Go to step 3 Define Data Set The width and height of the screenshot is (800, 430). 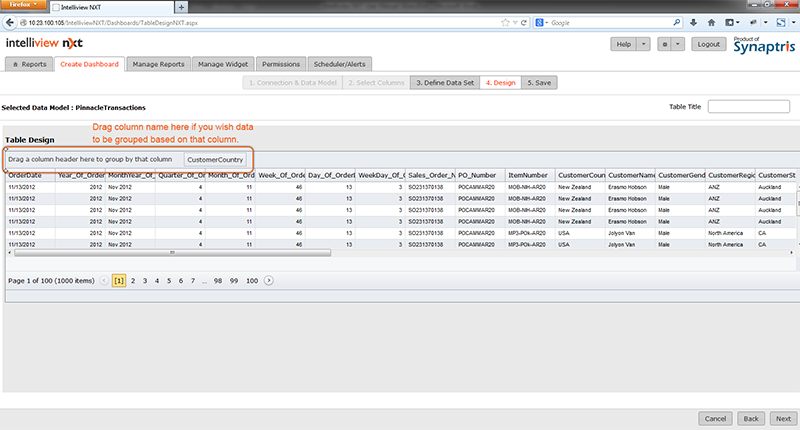(x=444, y=82)
